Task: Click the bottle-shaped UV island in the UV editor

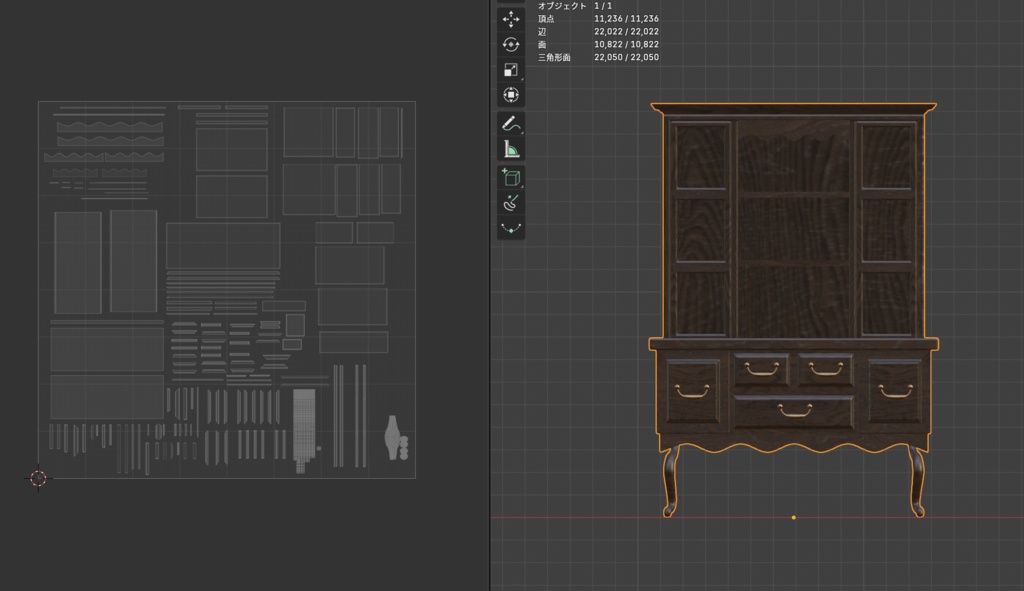Action: 394,438
